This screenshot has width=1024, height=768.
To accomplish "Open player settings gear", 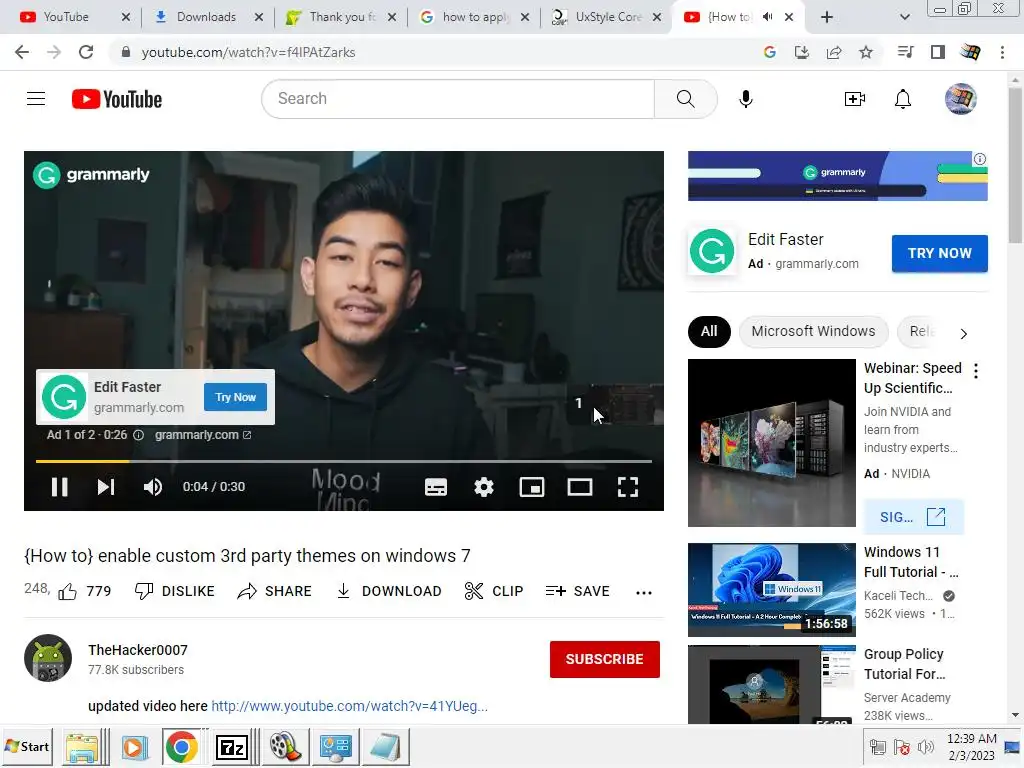I will 484,487.
